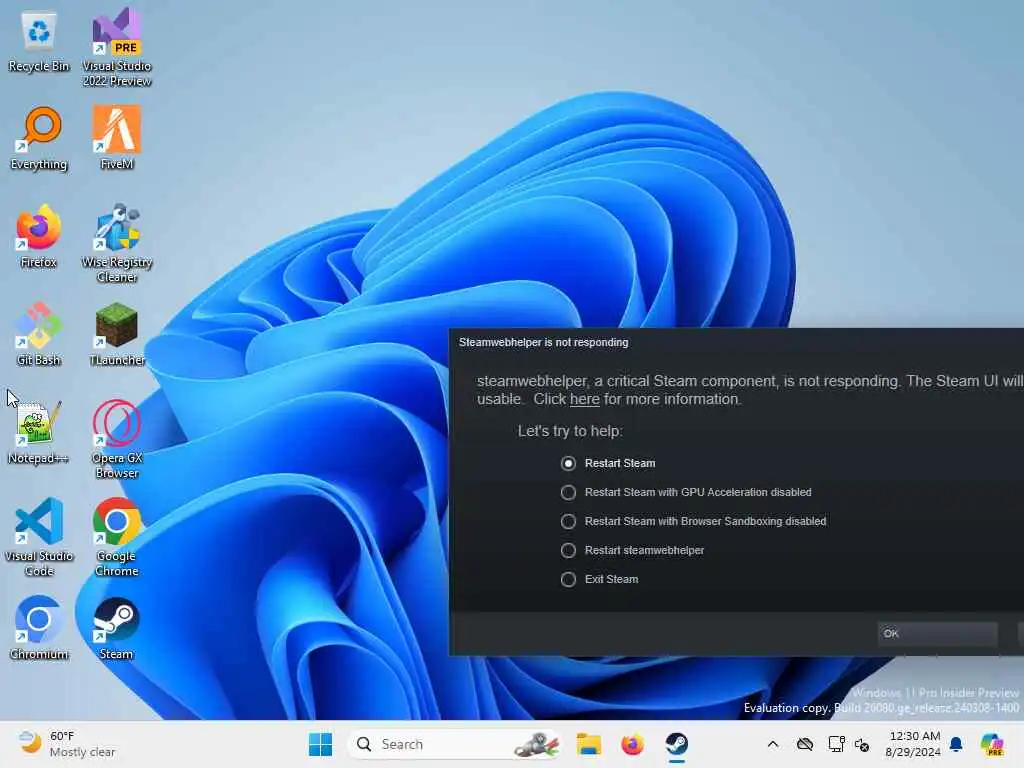
Task: Open the Visual Studio Code shortcut
Action: [x=39, y=537]
